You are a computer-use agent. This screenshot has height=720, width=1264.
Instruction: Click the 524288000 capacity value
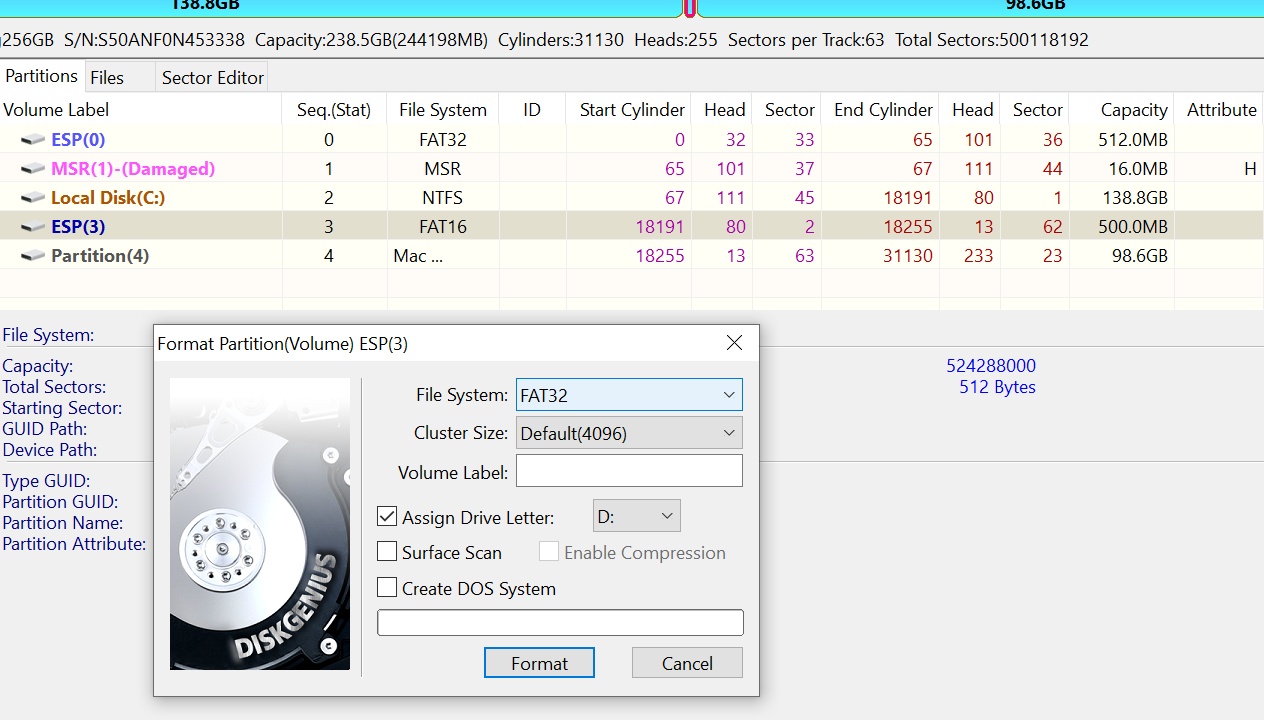click(x=991, y=366)
